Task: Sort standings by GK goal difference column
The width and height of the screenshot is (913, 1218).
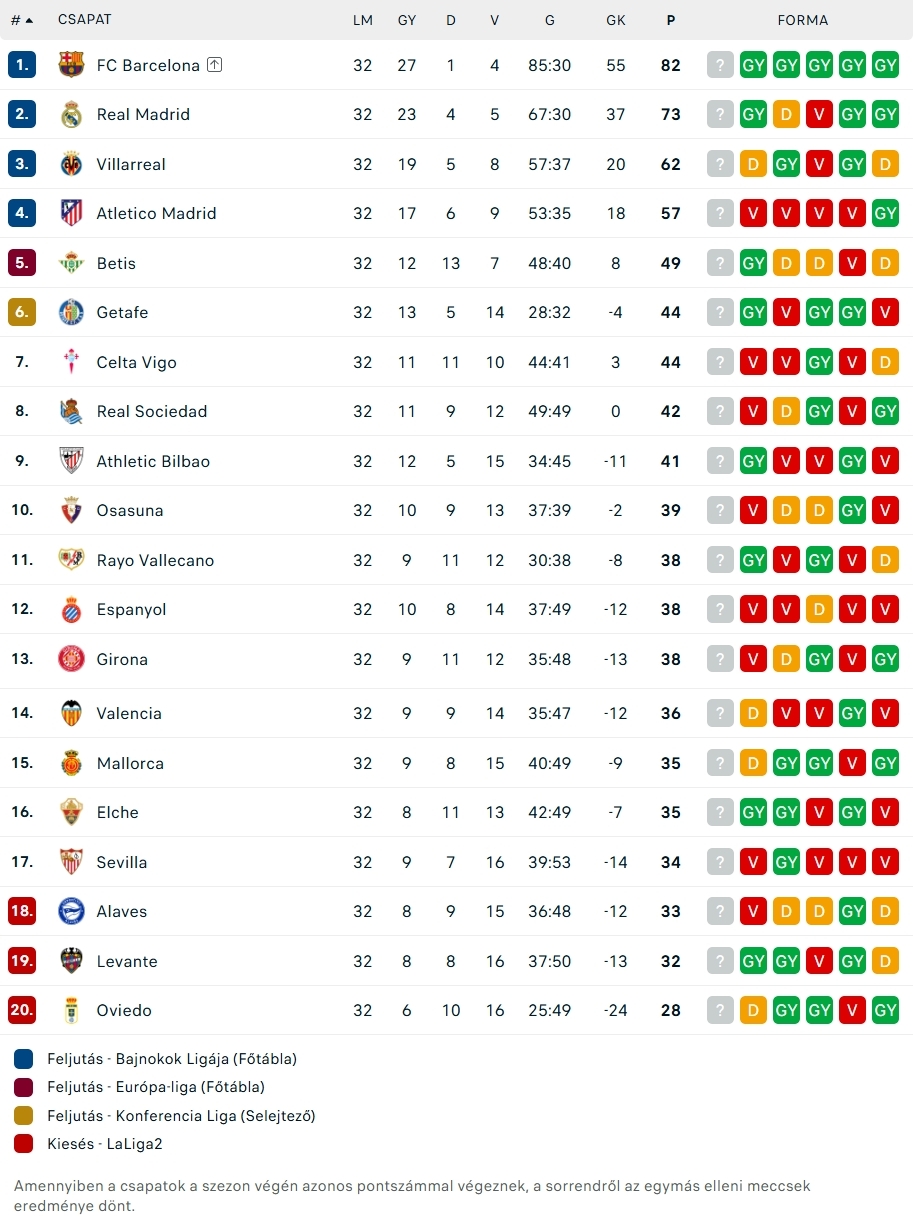Action: click(x=615, y=20)
